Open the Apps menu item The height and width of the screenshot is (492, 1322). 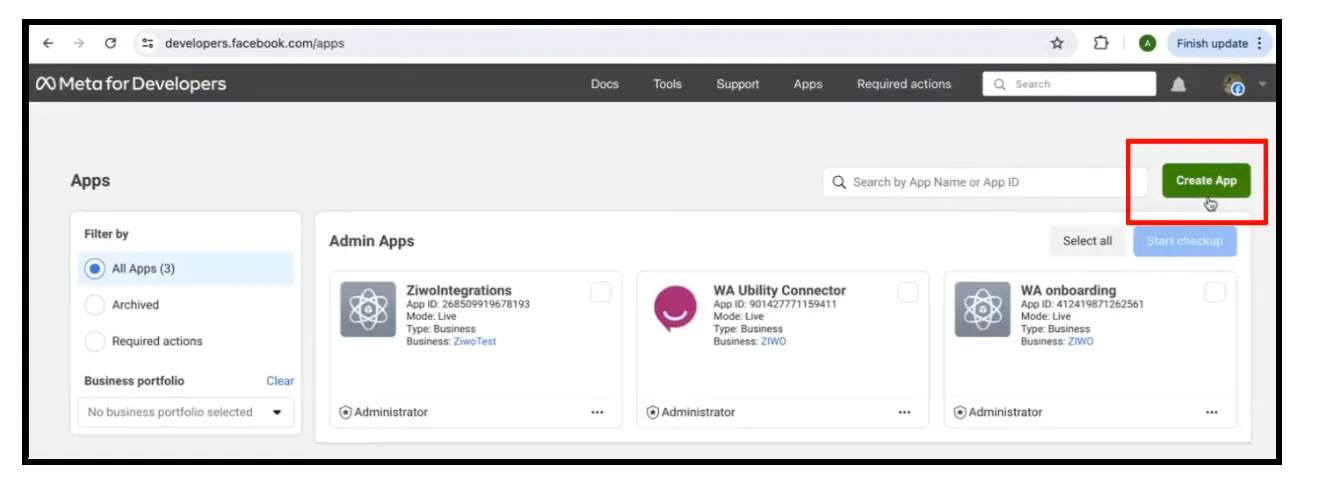(x=808, y=84)
